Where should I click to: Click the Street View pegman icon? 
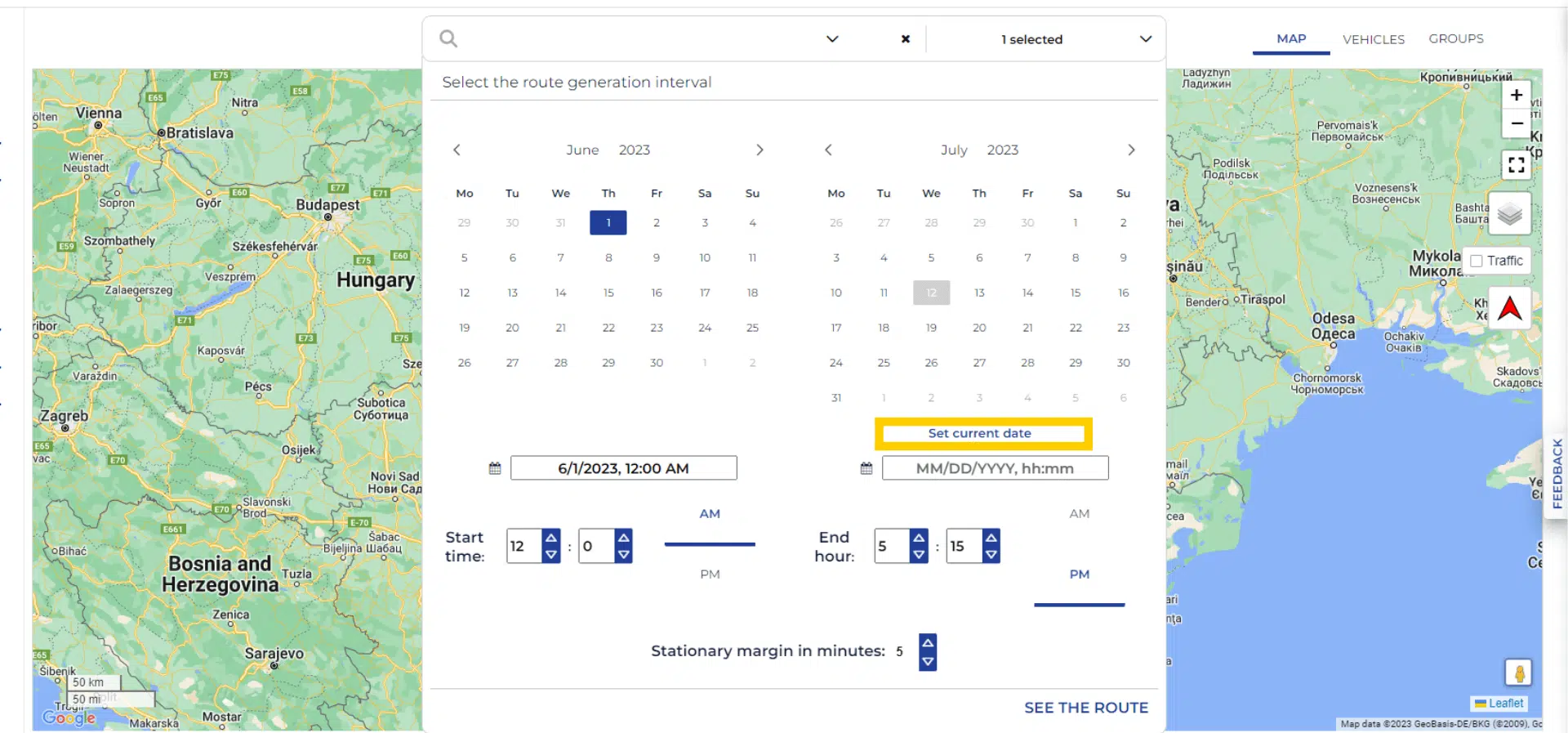pos(1518,673)
